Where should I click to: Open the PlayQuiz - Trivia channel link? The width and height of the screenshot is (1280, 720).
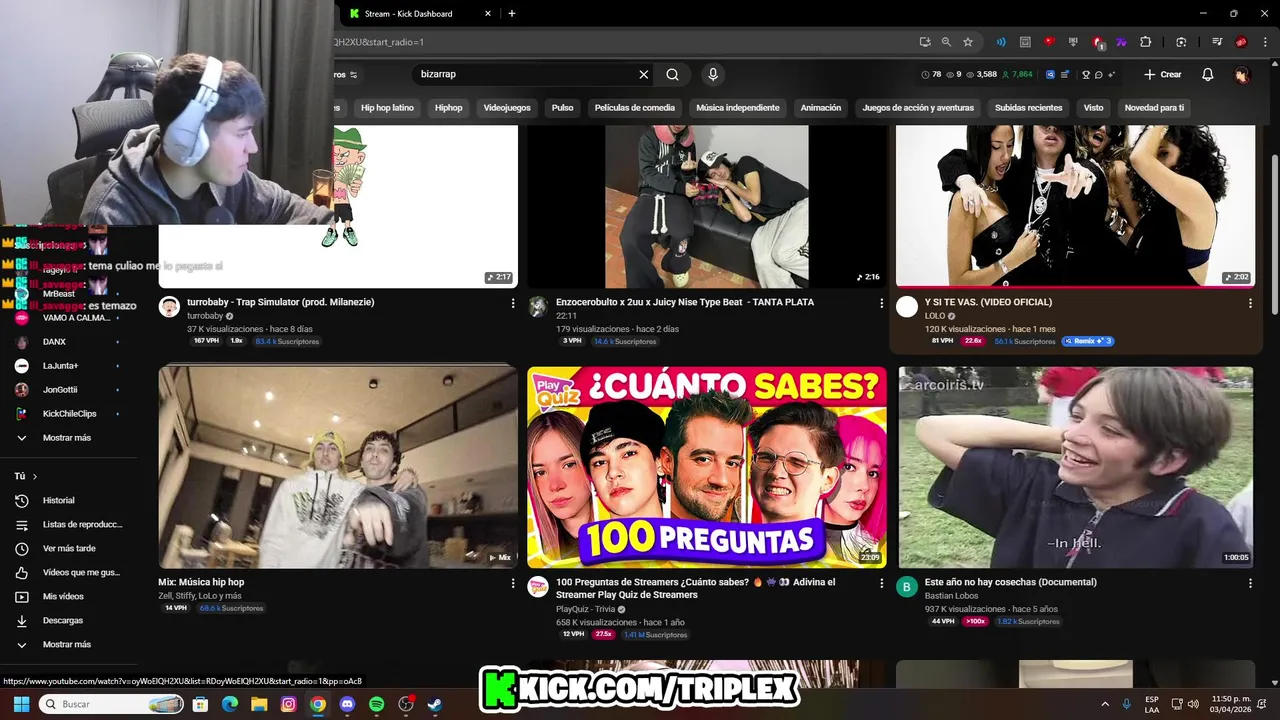pyautogui.click(x=586, y=609)
